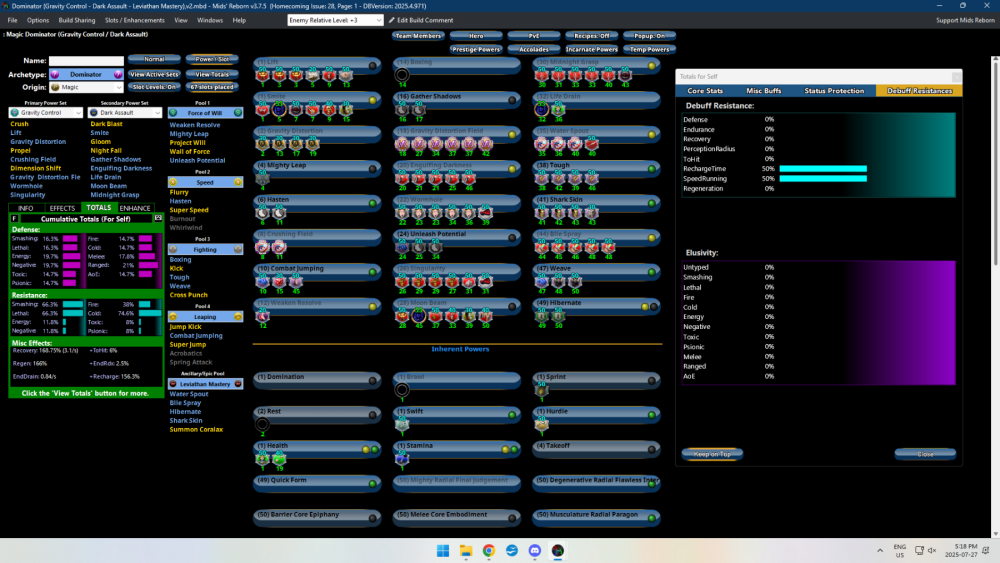
Task: Toggle the Tough power indicator
Action: 651,169
